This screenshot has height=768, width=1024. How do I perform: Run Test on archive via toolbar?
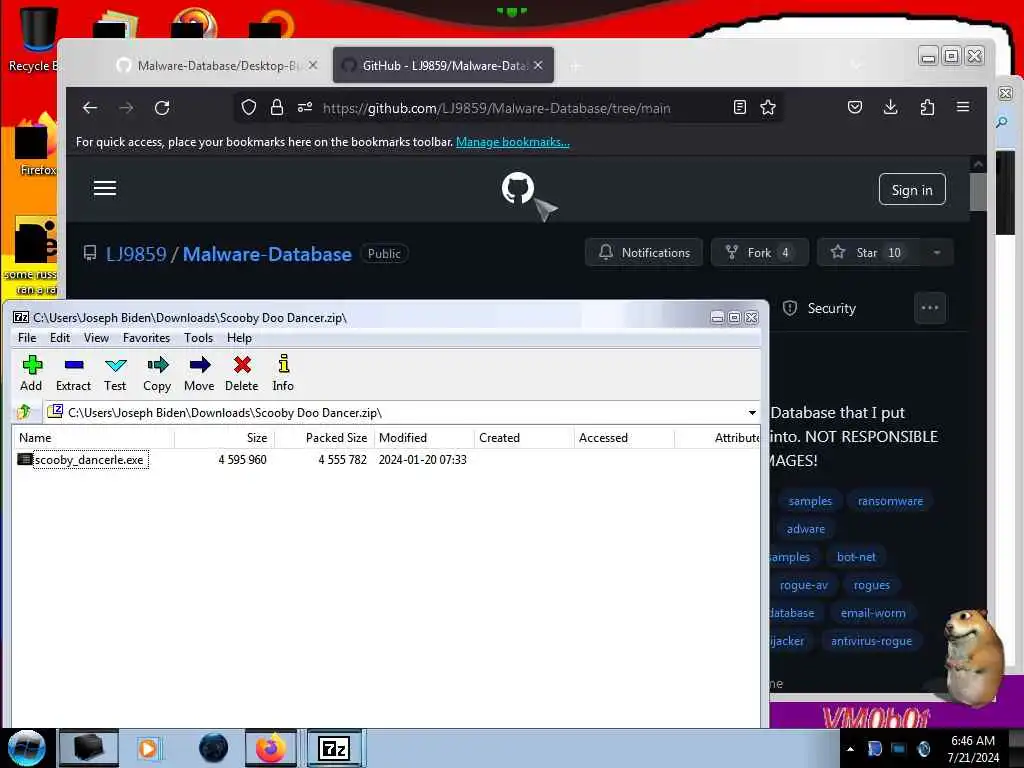click(x=115, y=374)
